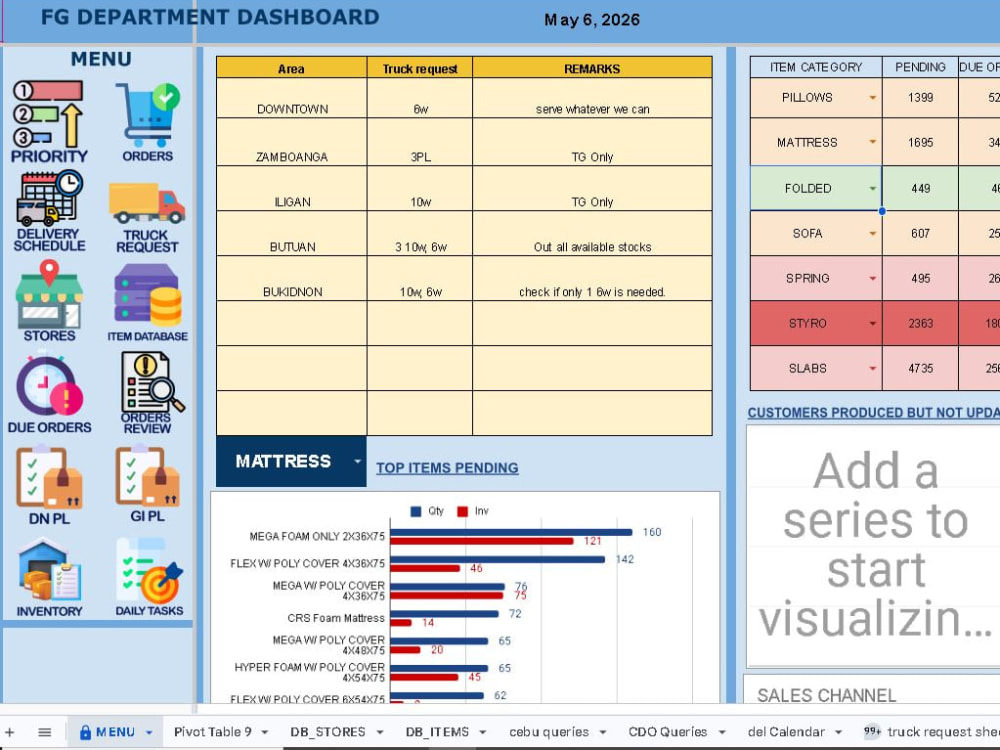Select the ILIGAN area cell

click(291, 188)
